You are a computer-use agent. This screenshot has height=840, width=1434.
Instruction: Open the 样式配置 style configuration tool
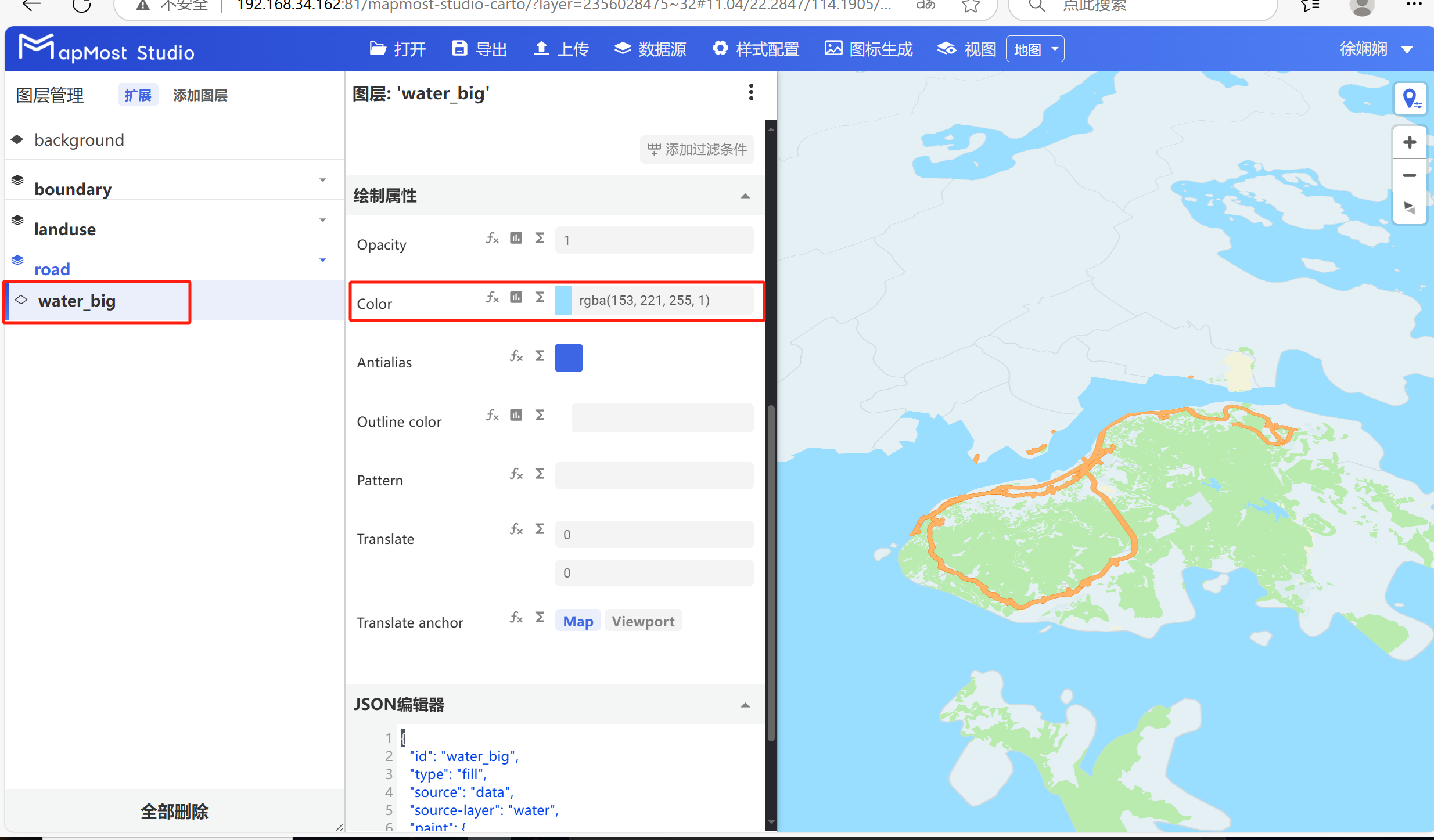(754, 49)
